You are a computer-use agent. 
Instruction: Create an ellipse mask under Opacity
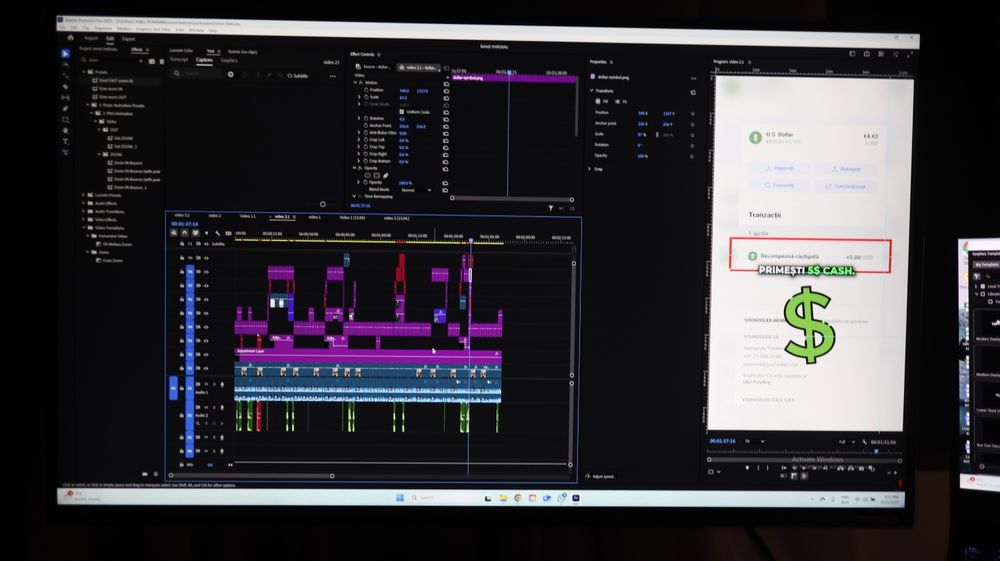point(367,175)
